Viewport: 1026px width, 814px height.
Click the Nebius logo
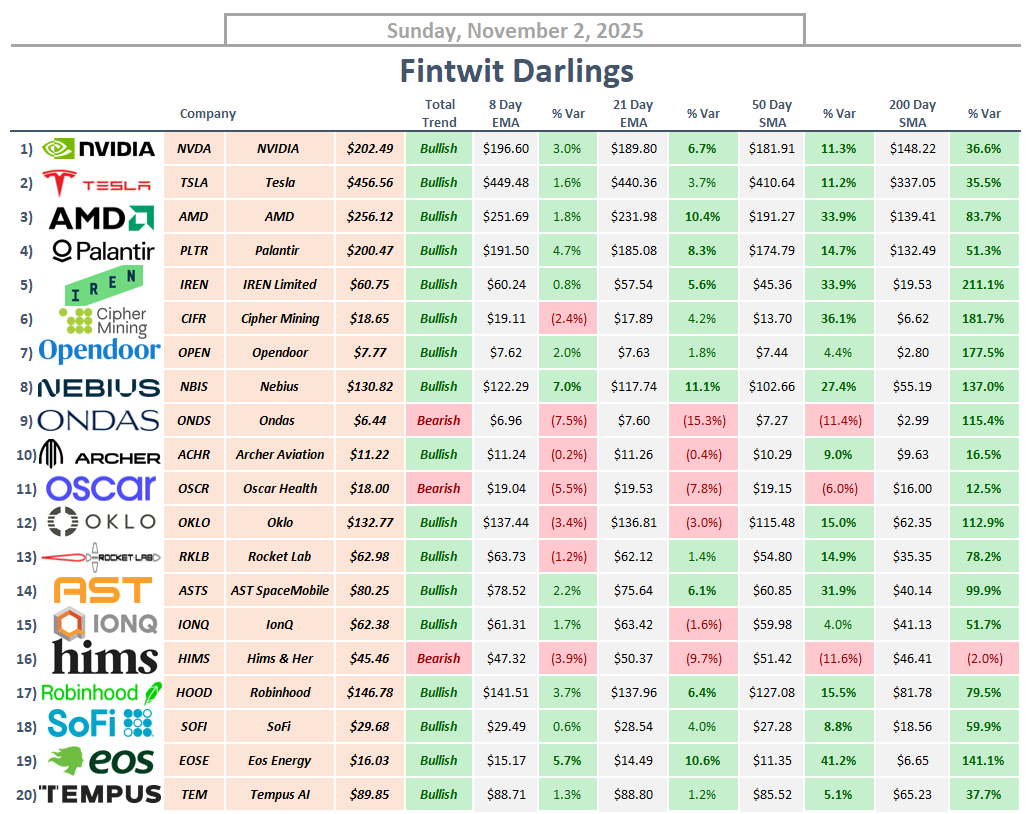click(x=99, y=388)
